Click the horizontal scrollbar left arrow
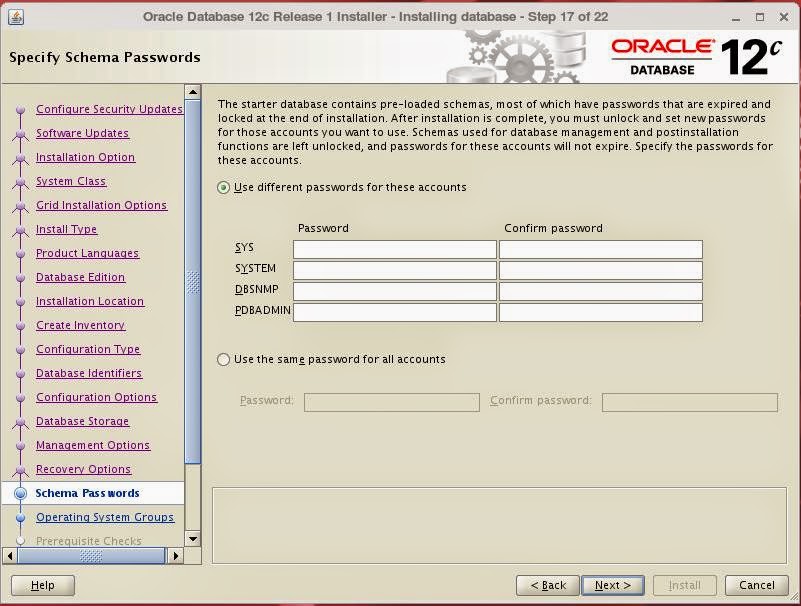 pos(10,555)
